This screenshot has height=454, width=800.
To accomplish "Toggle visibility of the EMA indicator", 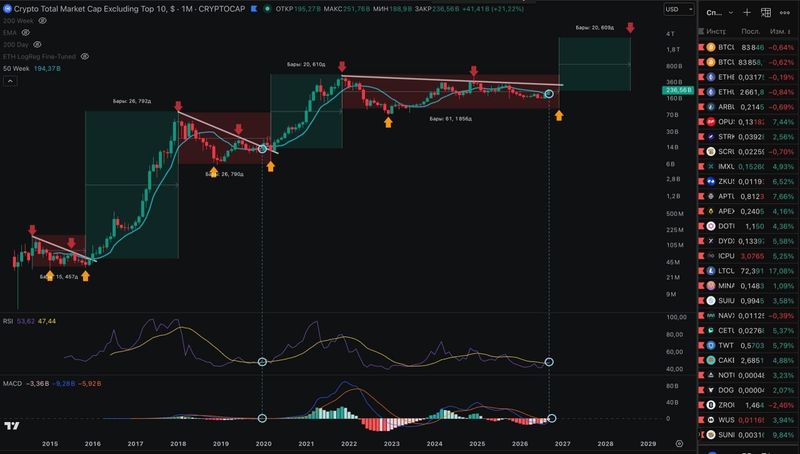I will pyautogui.click(x=26, y=33).
